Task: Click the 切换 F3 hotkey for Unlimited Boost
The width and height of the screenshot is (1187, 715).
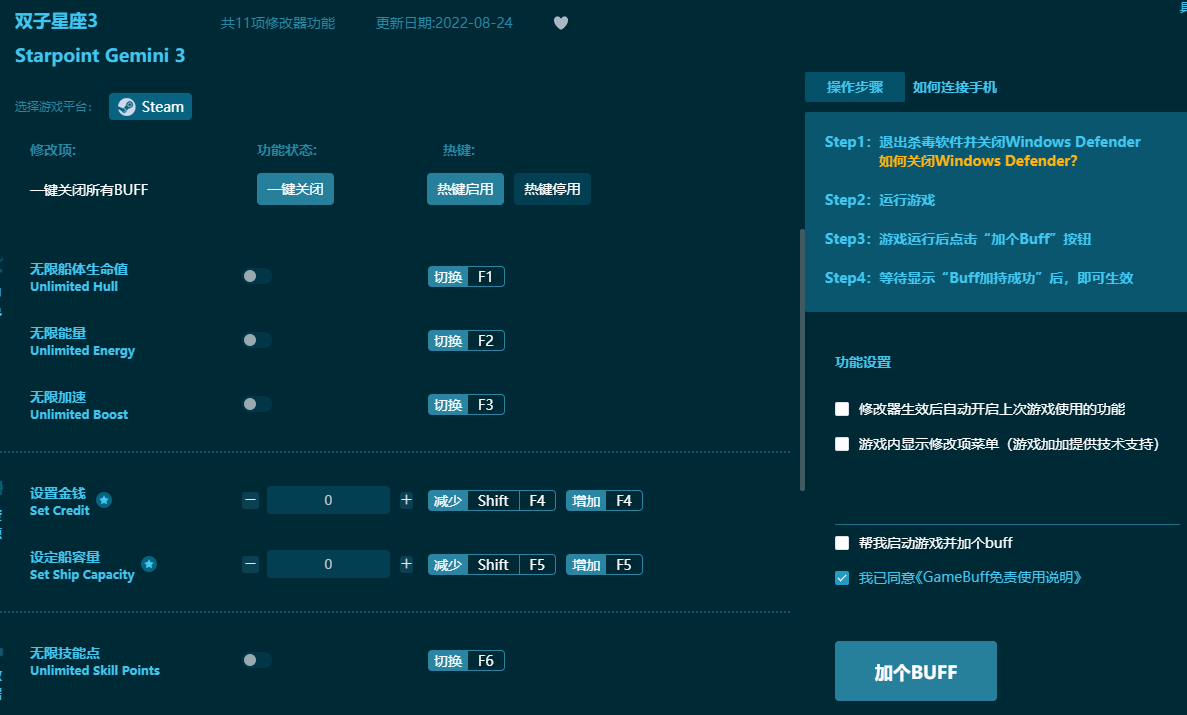Action: tap(466, 405)
